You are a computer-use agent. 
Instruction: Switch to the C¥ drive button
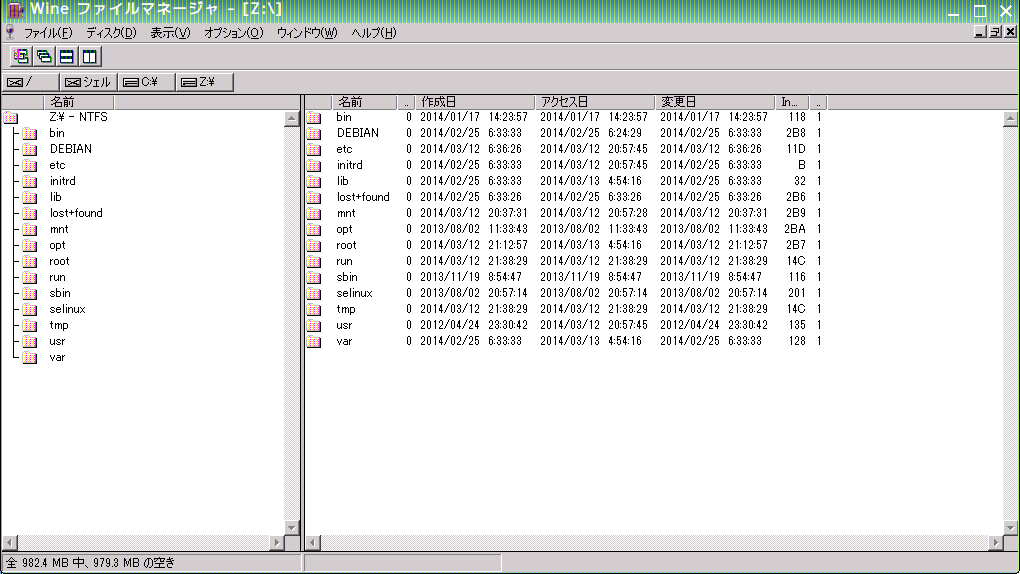146,82
